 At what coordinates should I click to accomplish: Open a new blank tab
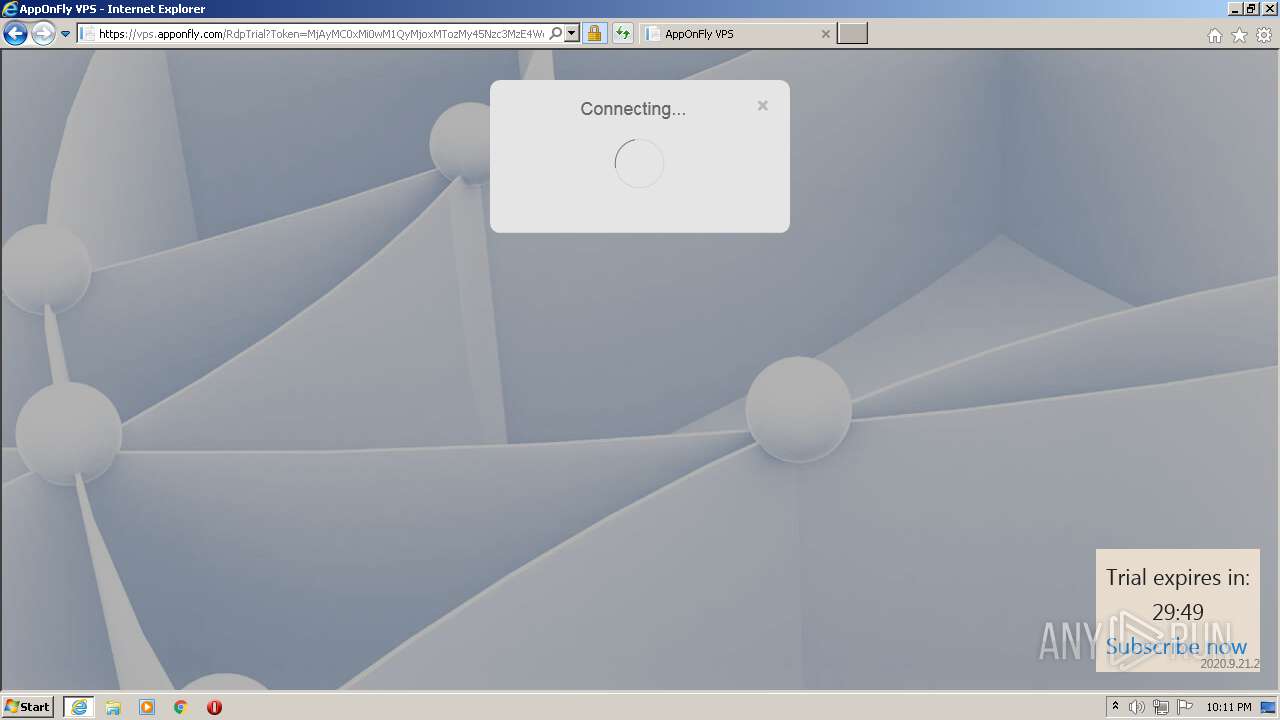852,34
